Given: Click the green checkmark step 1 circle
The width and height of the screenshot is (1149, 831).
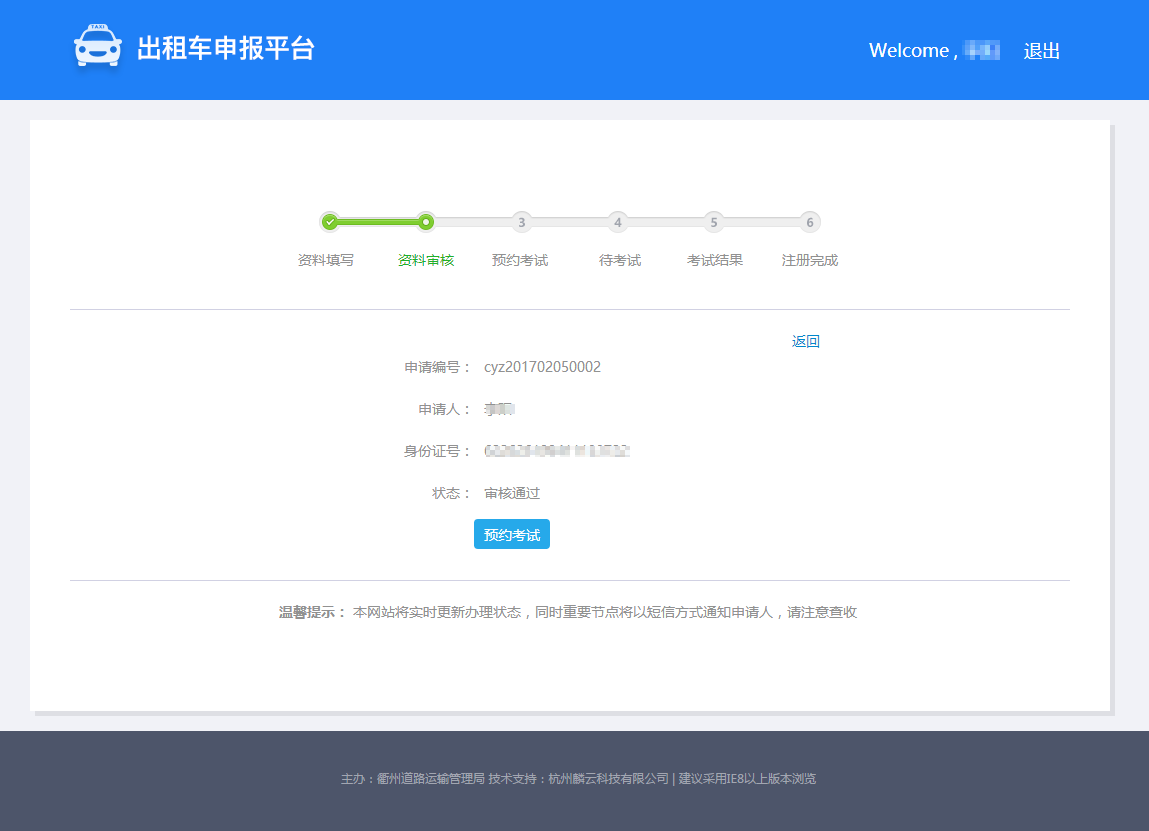Looking at the screenshot, I should [329, 222].
